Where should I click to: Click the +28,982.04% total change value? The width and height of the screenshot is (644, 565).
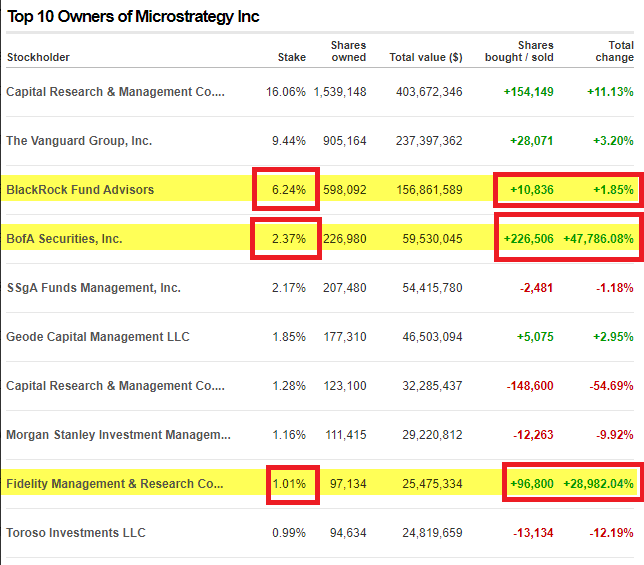pos(598,484)
